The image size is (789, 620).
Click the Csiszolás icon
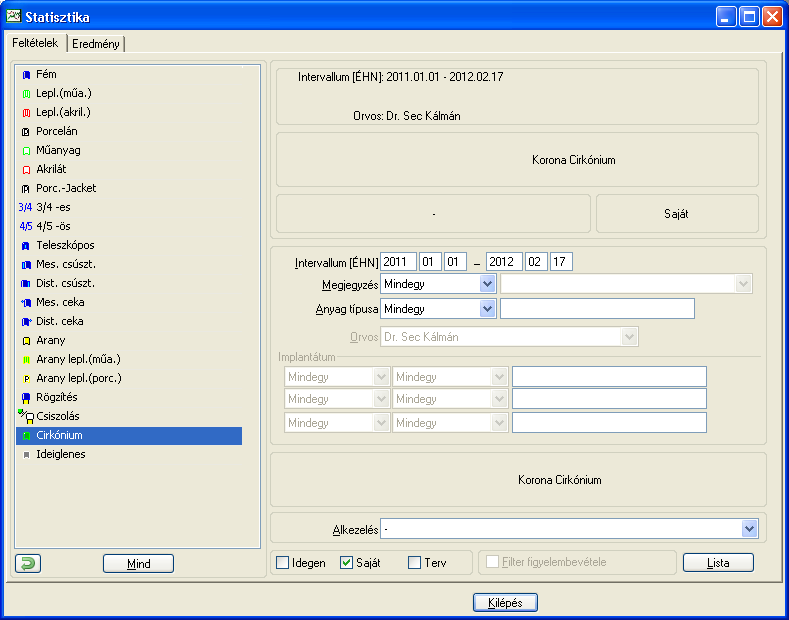click(26, 417)
